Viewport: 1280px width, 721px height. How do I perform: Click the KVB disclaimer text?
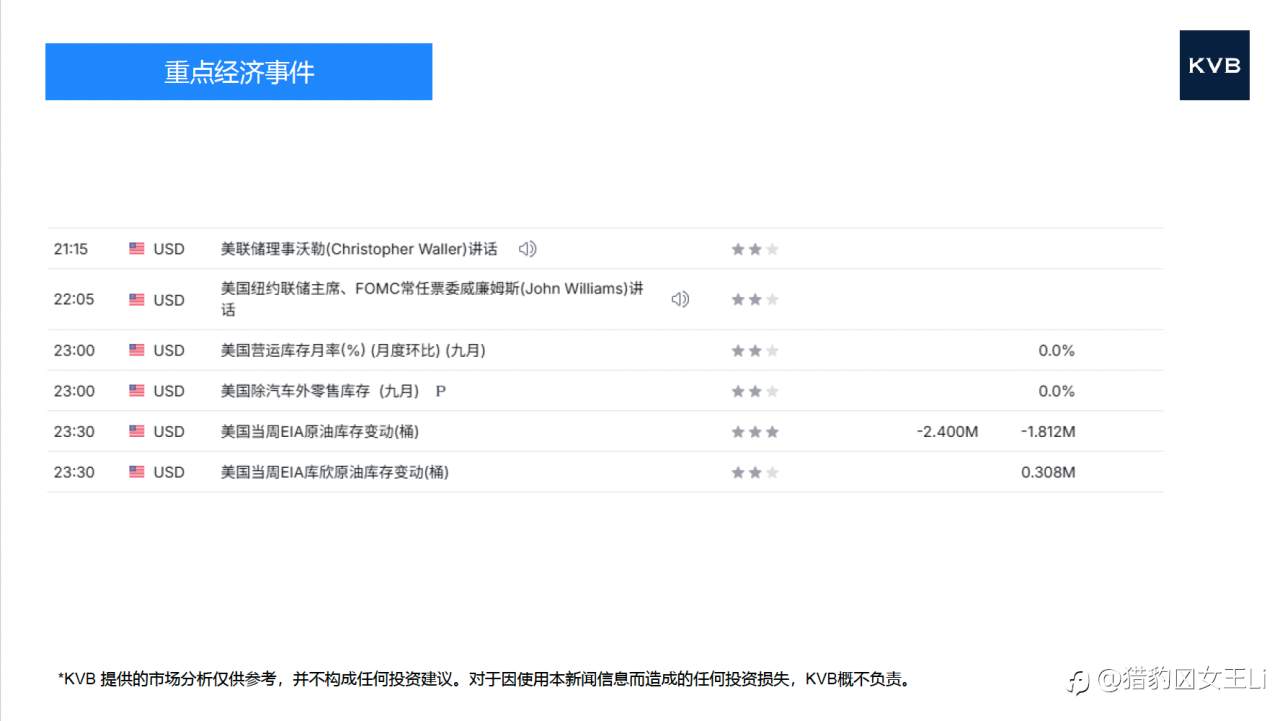[485, 680]
